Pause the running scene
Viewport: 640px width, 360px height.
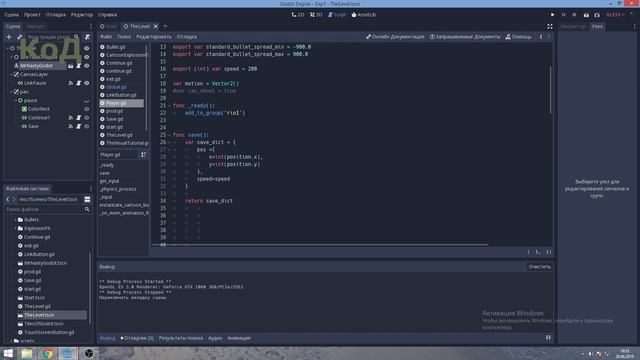click(x=564, y=15)
